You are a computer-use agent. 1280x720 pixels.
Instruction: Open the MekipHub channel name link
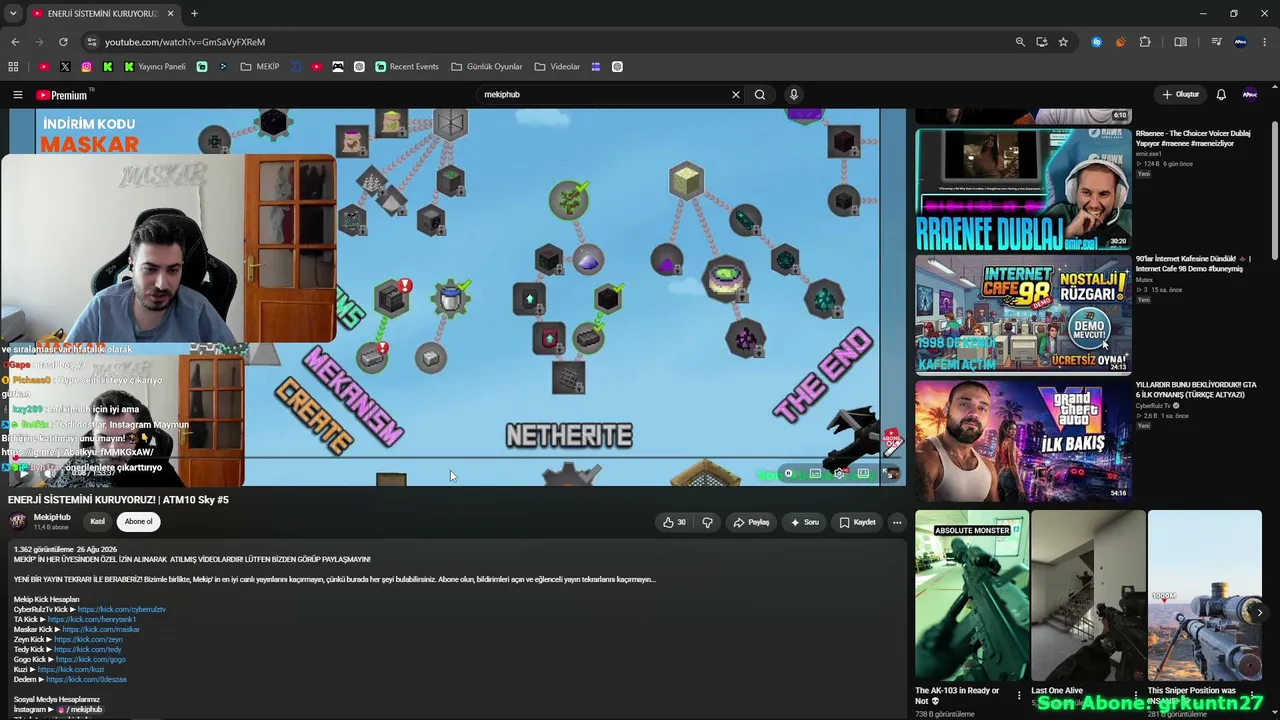coord(52,517)
